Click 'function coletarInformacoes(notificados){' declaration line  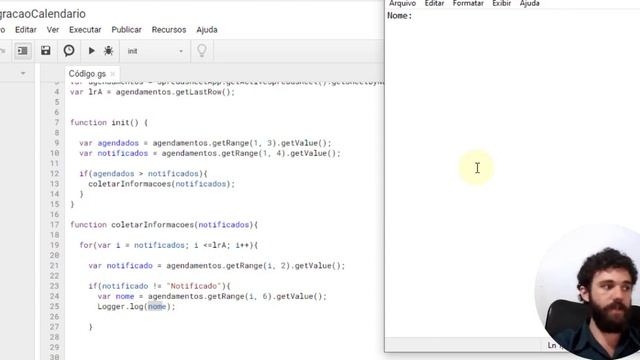point(164,225)
